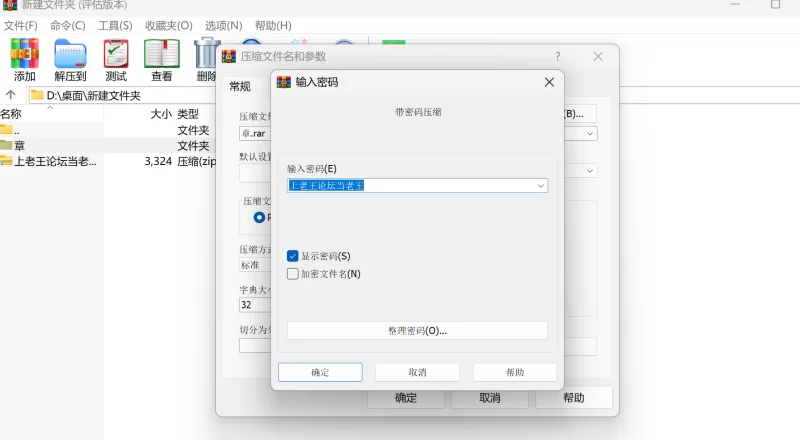Screen dimensions: 800x440
Task: Enable Encrypt file names (加密文件名) checkbox
Action: pos(292,274)
